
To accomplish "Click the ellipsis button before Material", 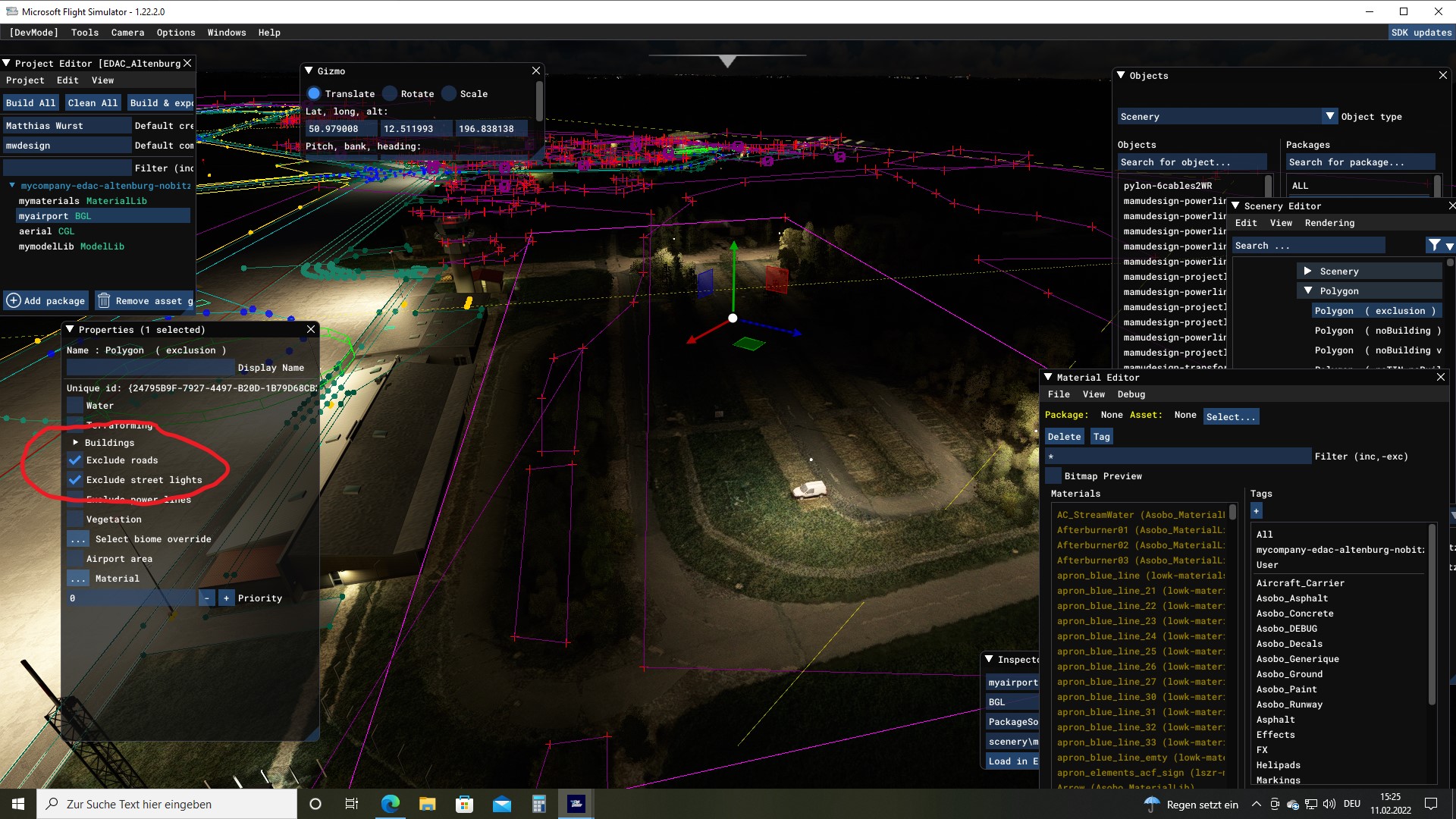I will 78,579.
